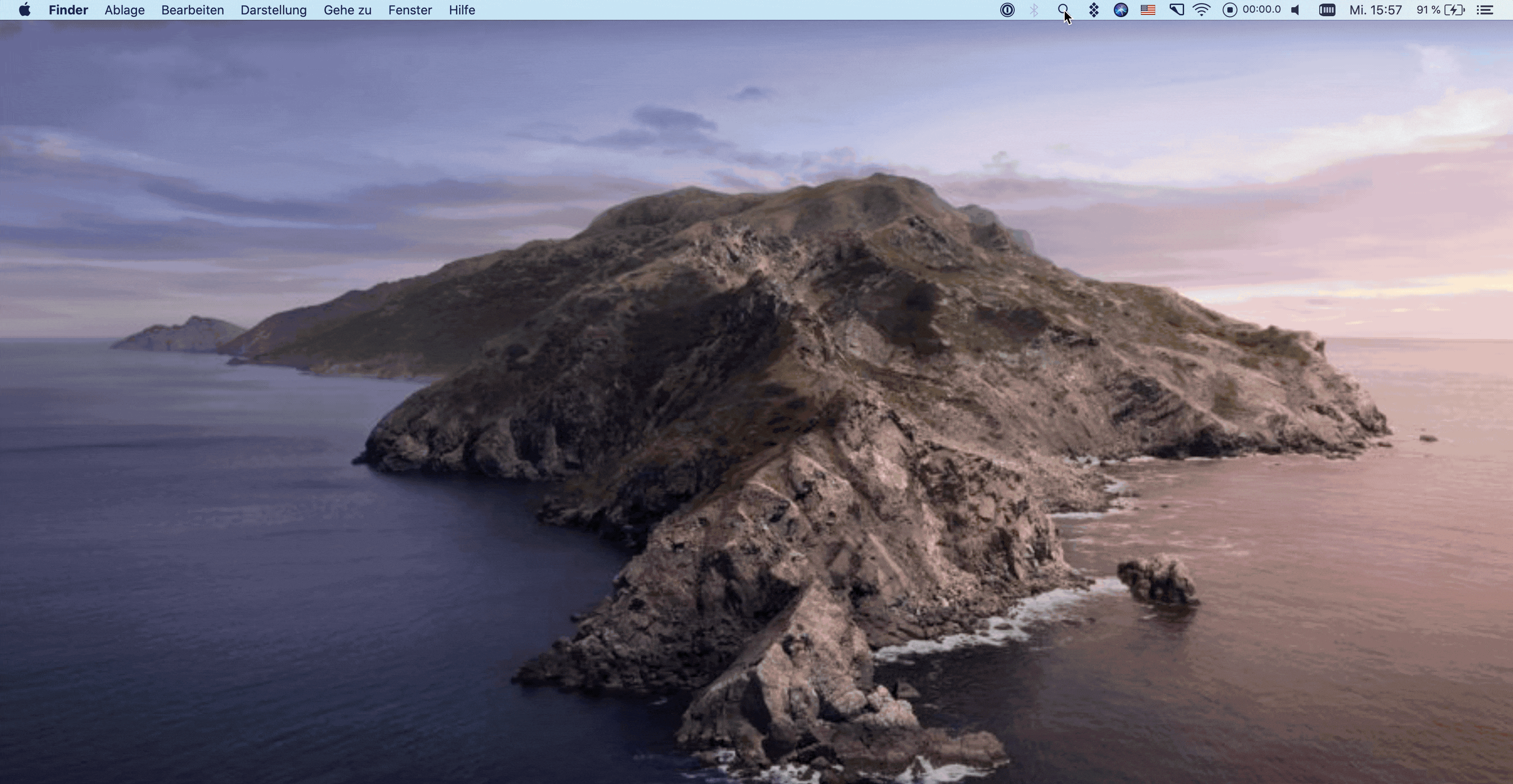Open the US flag input source menu

pos(1148,10)
